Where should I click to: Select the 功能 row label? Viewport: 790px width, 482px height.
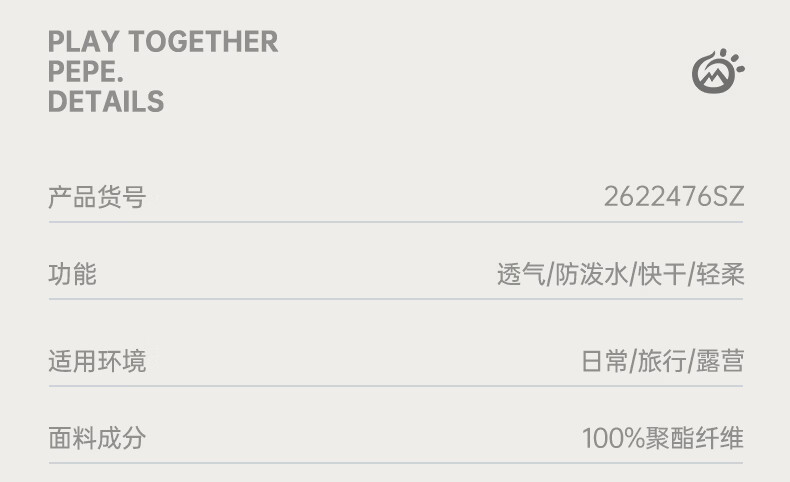(x=73, y=274)
